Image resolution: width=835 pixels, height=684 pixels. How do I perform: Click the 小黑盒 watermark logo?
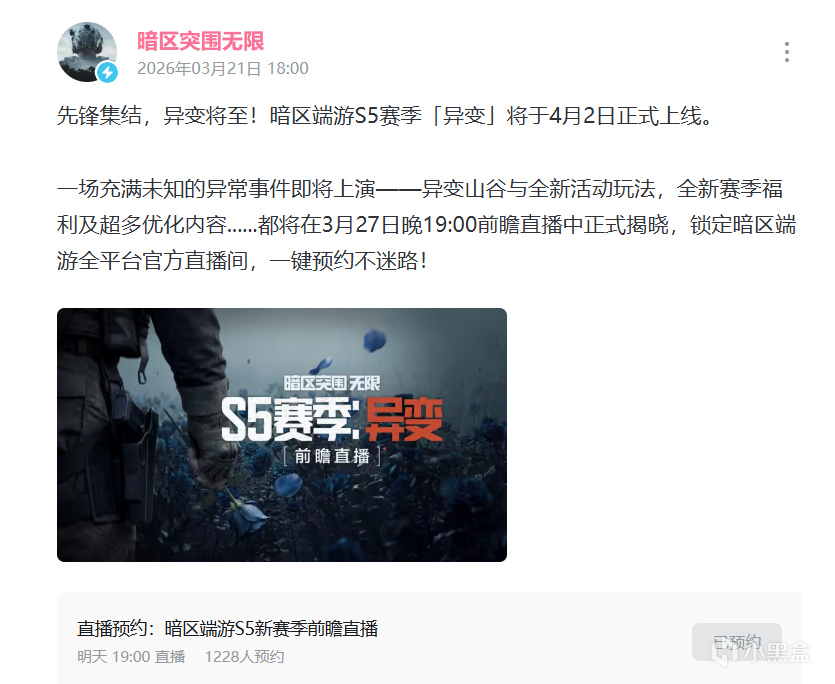pos(763,653)
